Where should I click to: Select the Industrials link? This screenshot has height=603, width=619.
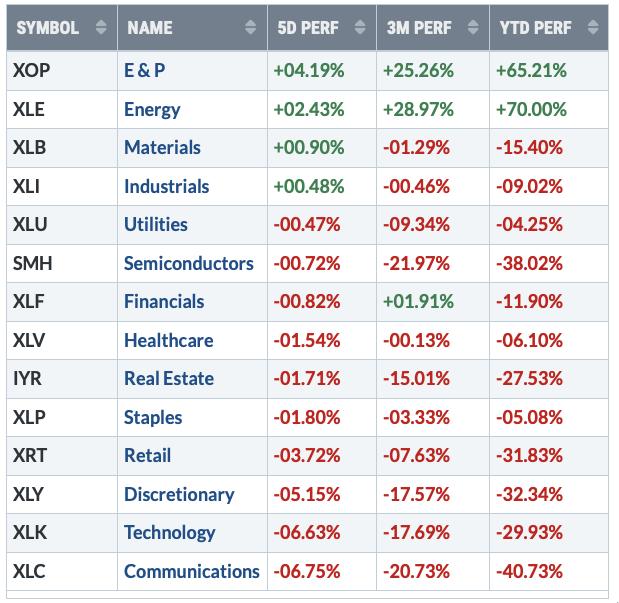click(166, 186)
